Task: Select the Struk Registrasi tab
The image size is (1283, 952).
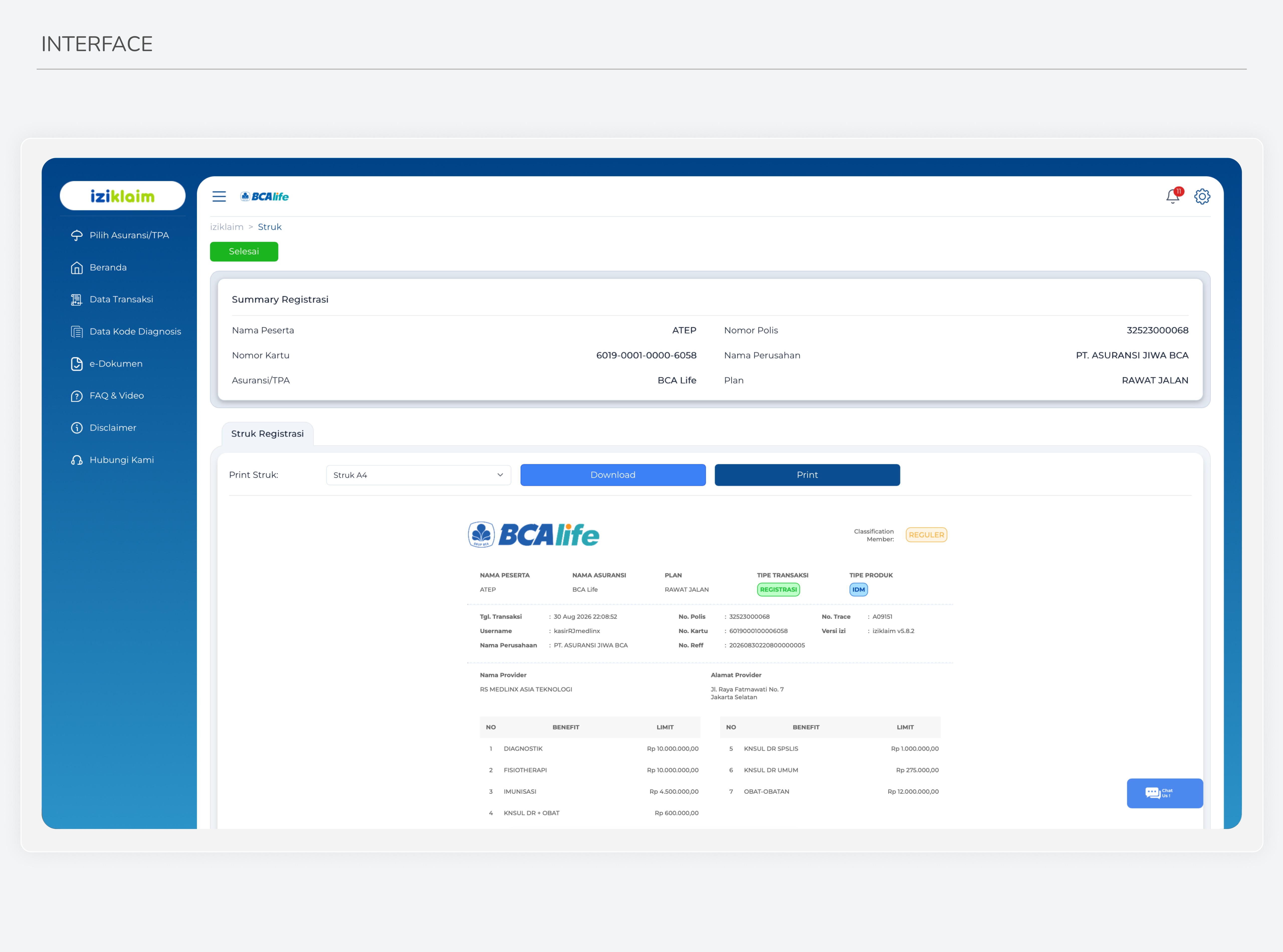Action: click(267, 433)
